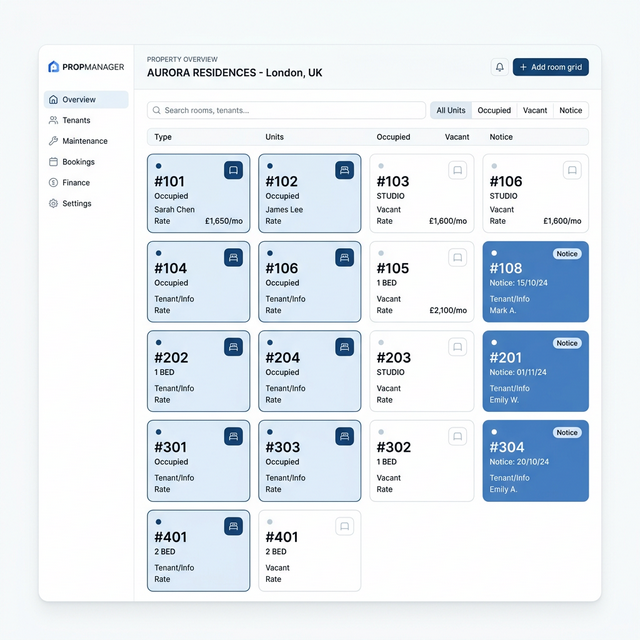Click the bed icon on card #303
Viewport: 640px width, 640px height.
click(344, 436)
